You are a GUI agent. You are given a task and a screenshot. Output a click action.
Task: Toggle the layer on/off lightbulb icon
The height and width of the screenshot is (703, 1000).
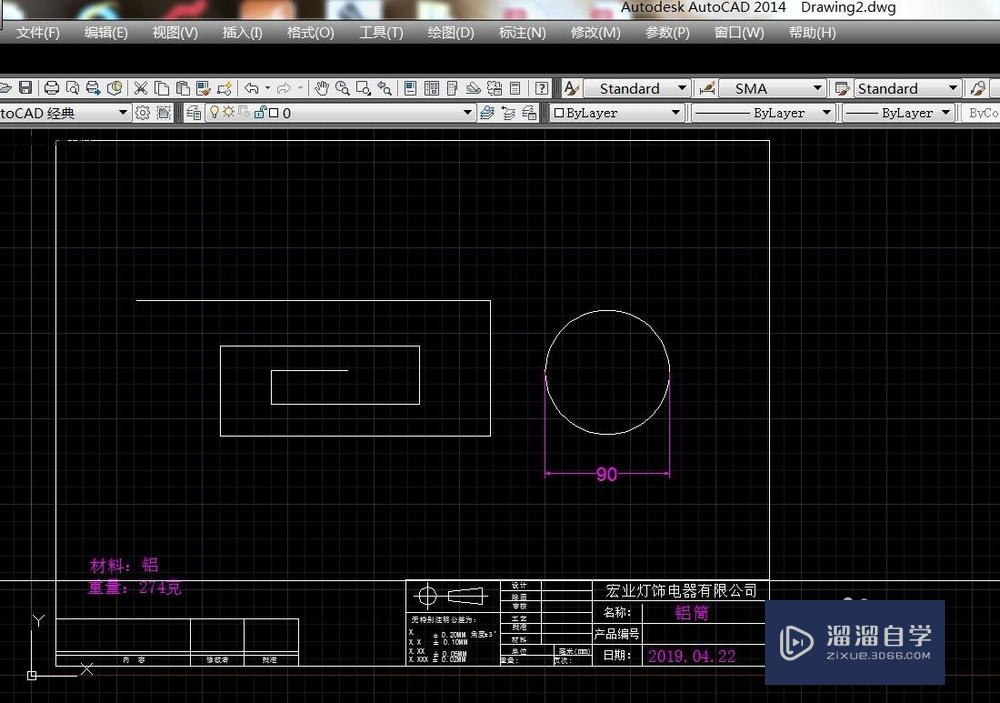pyautogui.click(x=213, y=113)
